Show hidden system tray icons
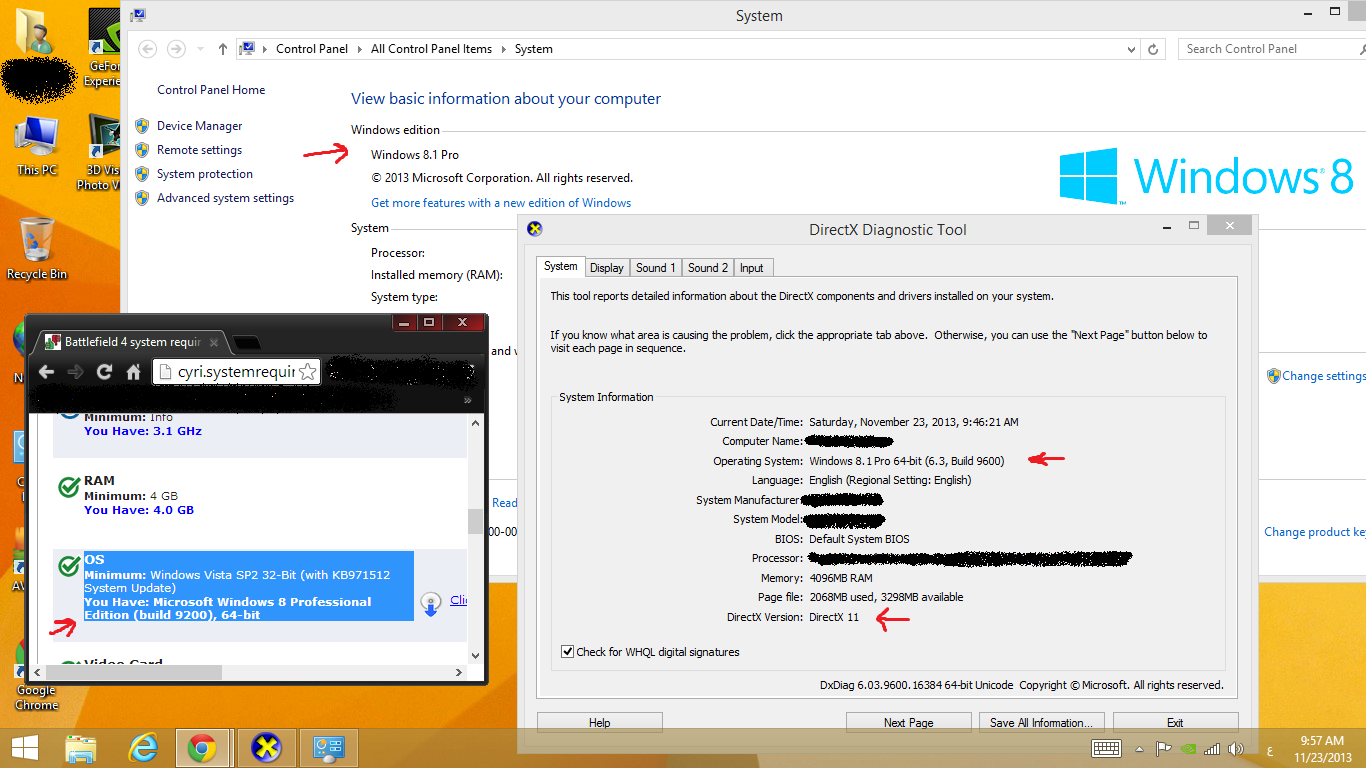The width and height of the screenshot is (1366, 768). pyautogui.click(x=1139, y=748)
